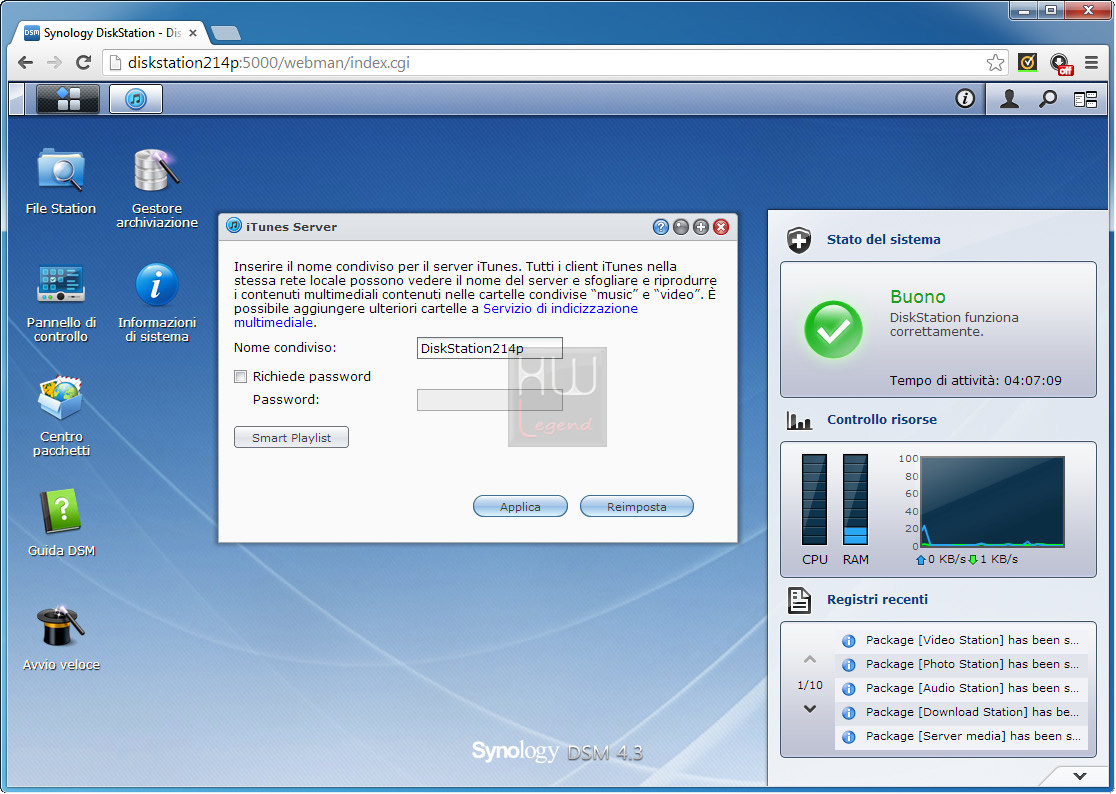Maximize the iTunes Server window
Viewport: 1116px width, 794px height.
pos(701,227)
